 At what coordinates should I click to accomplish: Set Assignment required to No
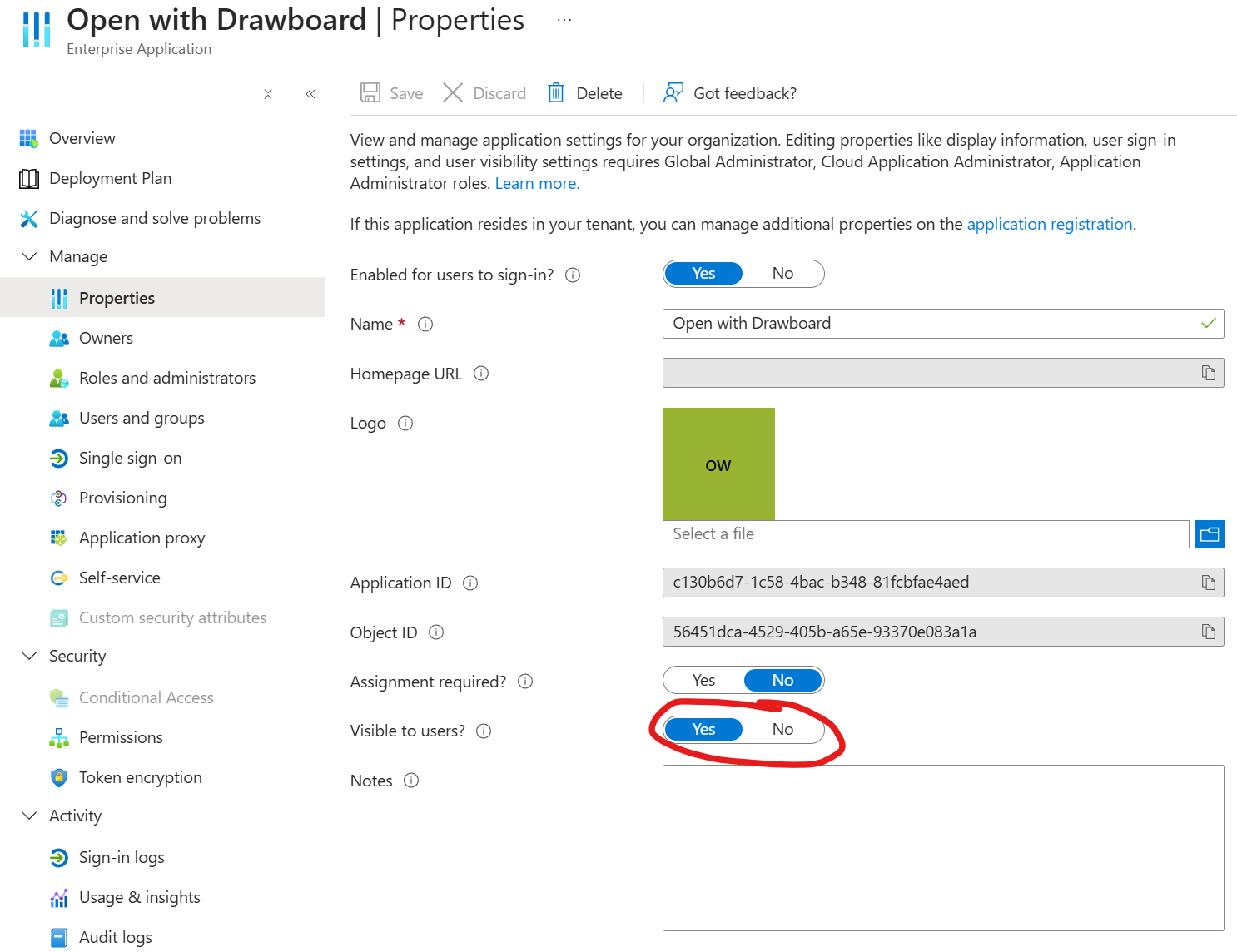pos(782,680)
